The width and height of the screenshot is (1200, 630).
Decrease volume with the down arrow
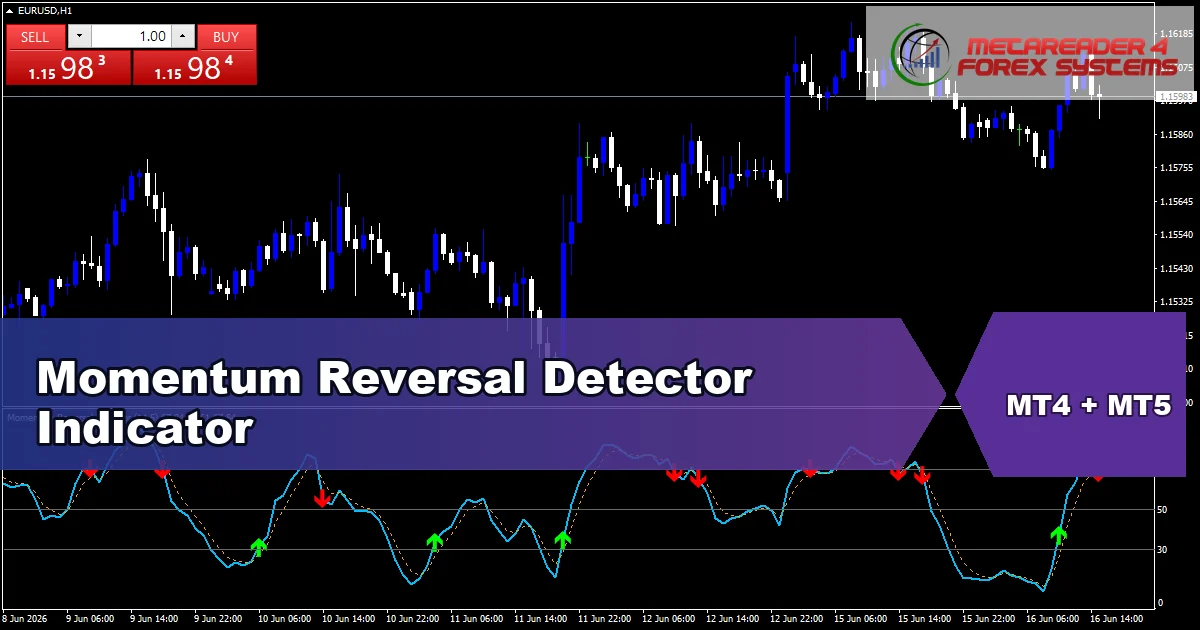point(80,37)
